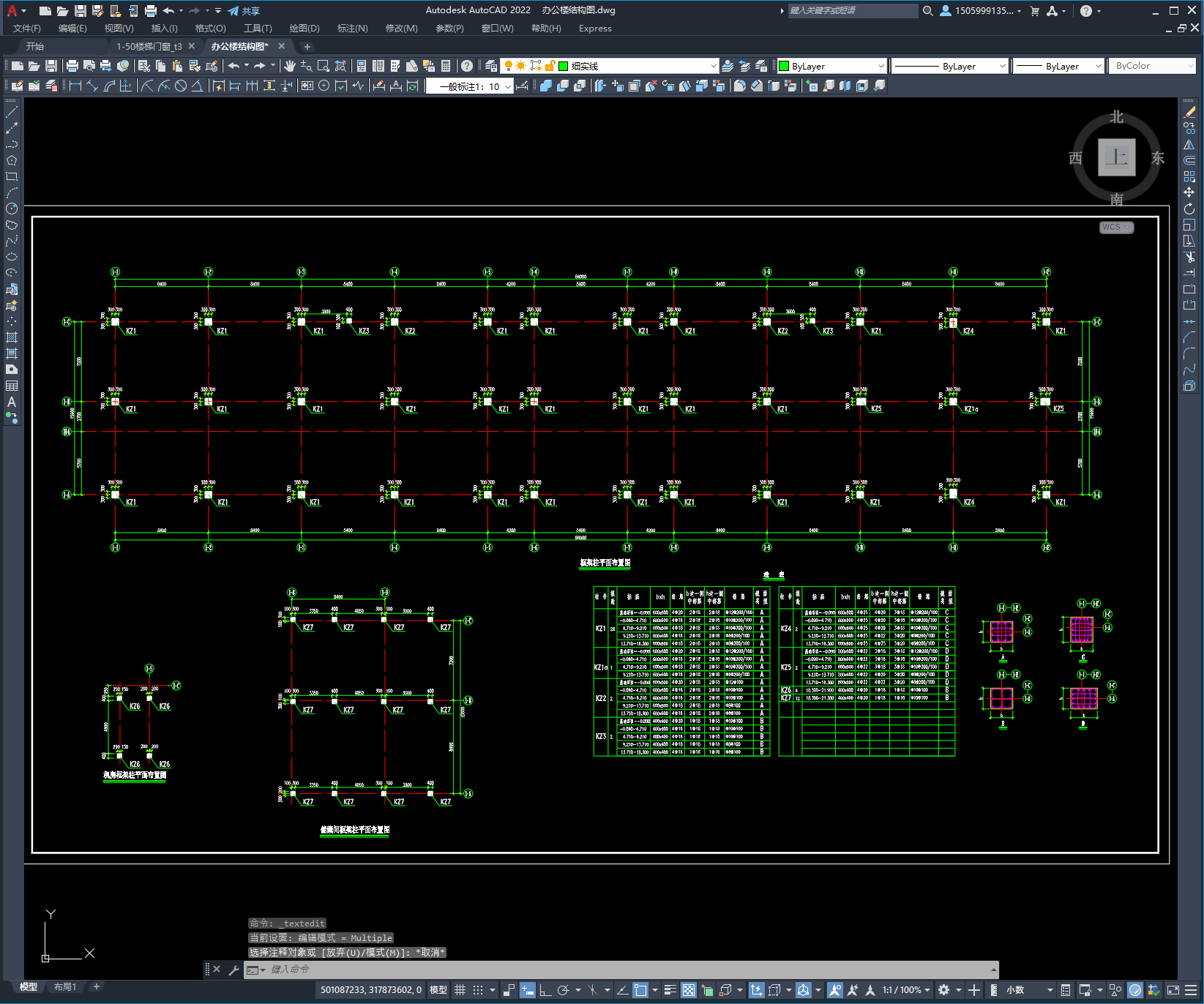This screenshot has height=1004, width=1204.
Task: Open the ByLayer color swatch control
Action: (831, 66)
